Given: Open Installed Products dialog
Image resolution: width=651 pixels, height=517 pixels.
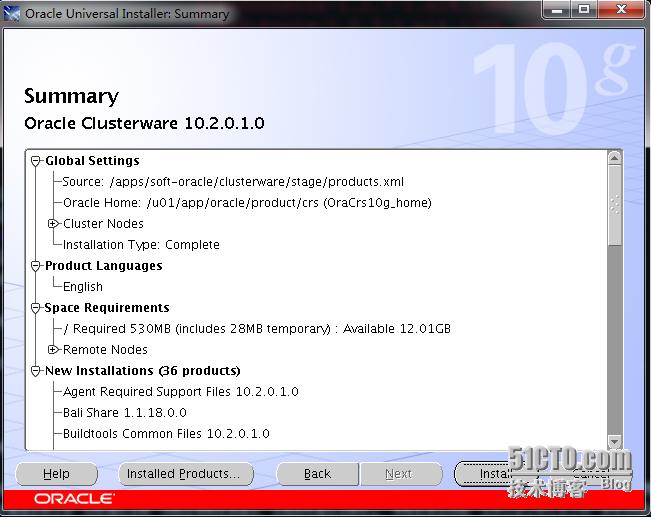Looking at the screenshot, I should (x=186, y=474).
